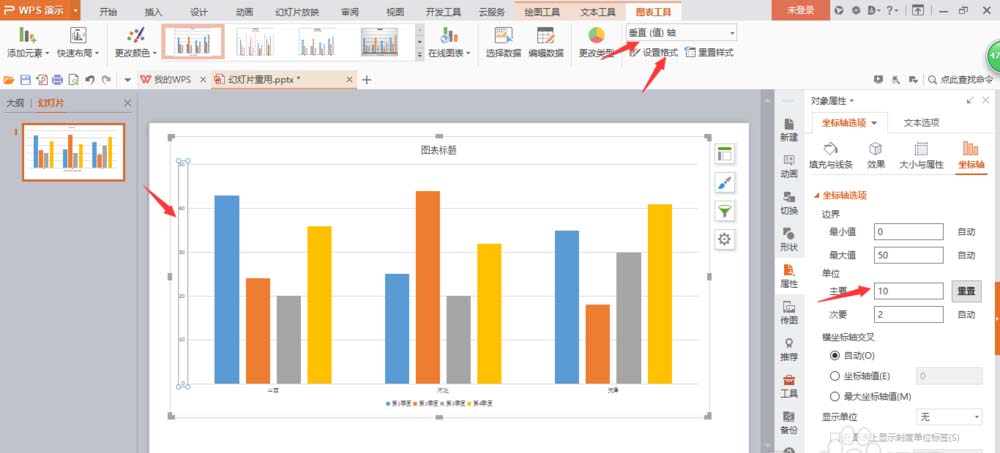Click the chart elements button beside chart
1000x453 pixels.
pyautogui.click(x=724, y=153)
